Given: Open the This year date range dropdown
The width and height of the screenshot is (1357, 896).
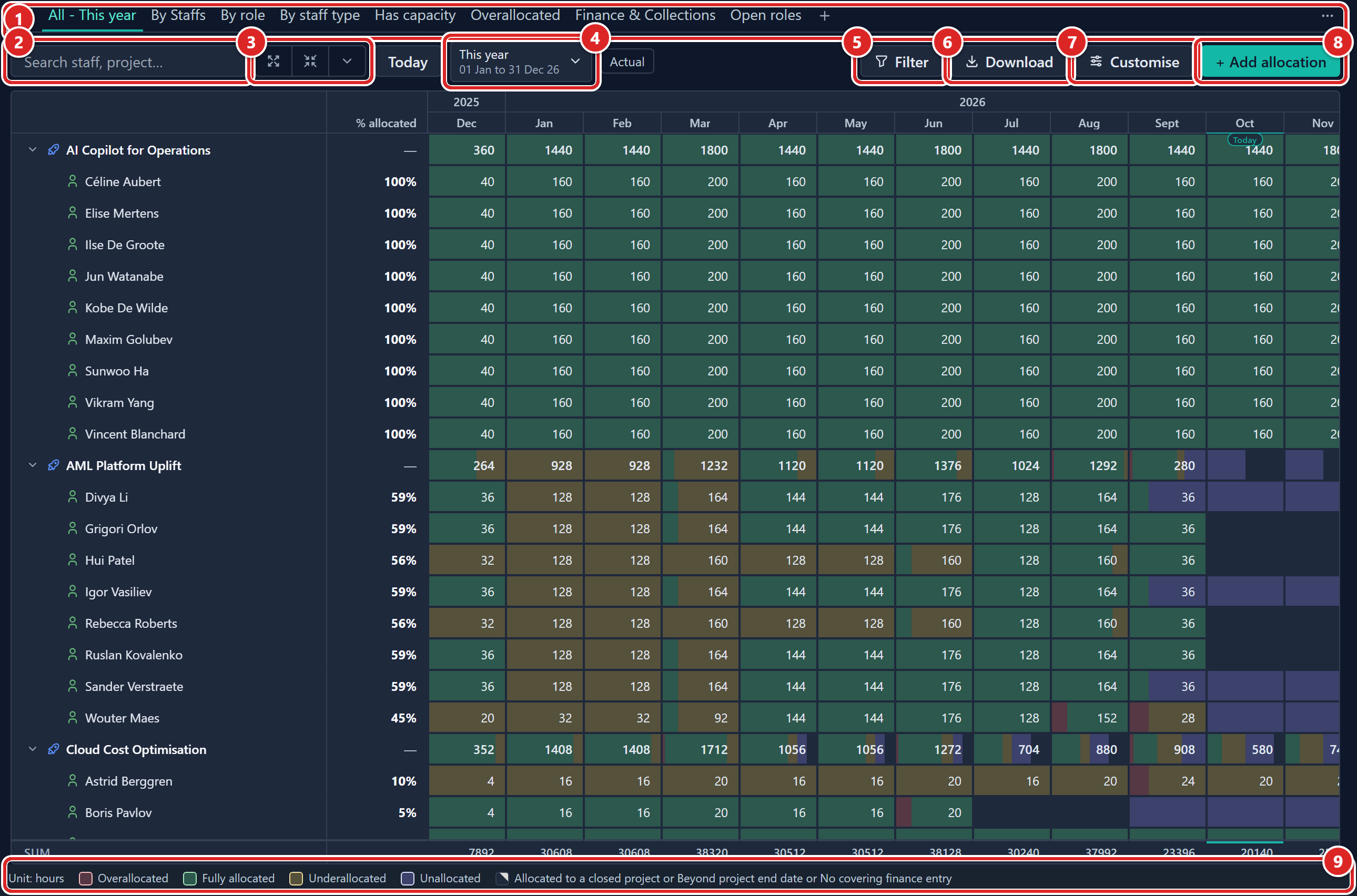Looking at the screenshot, I should point(520,62).
